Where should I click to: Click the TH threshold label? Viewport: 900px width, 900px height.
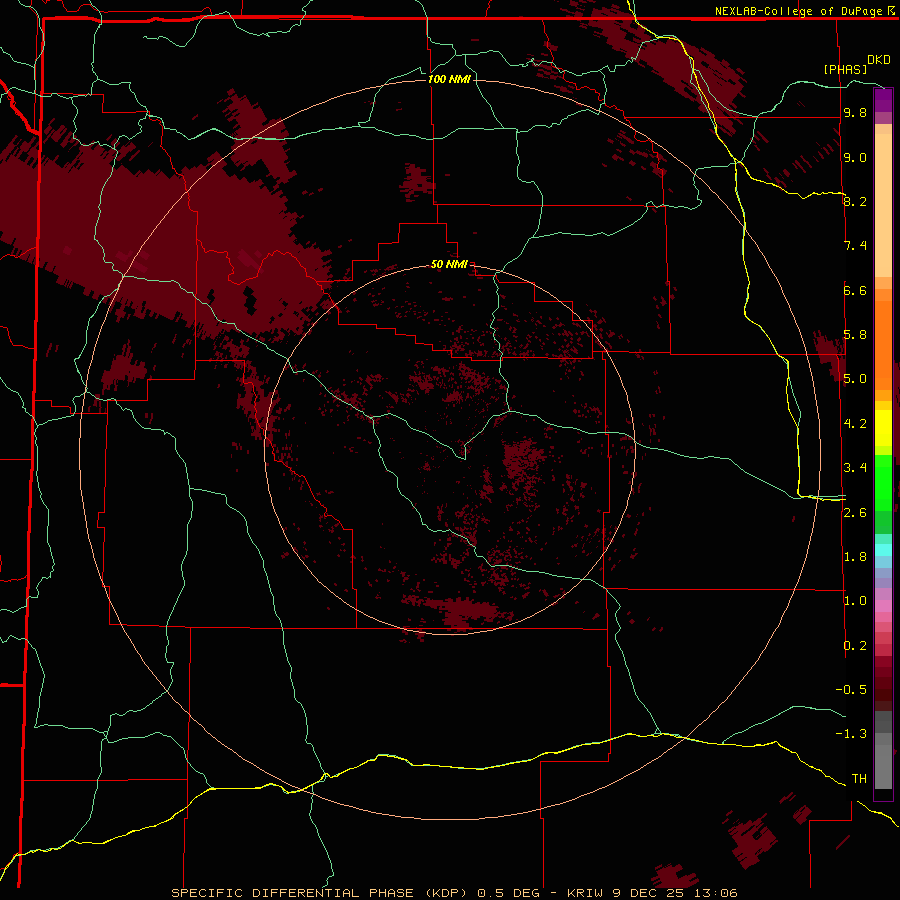pyautogui.click(x=859, y=779)
